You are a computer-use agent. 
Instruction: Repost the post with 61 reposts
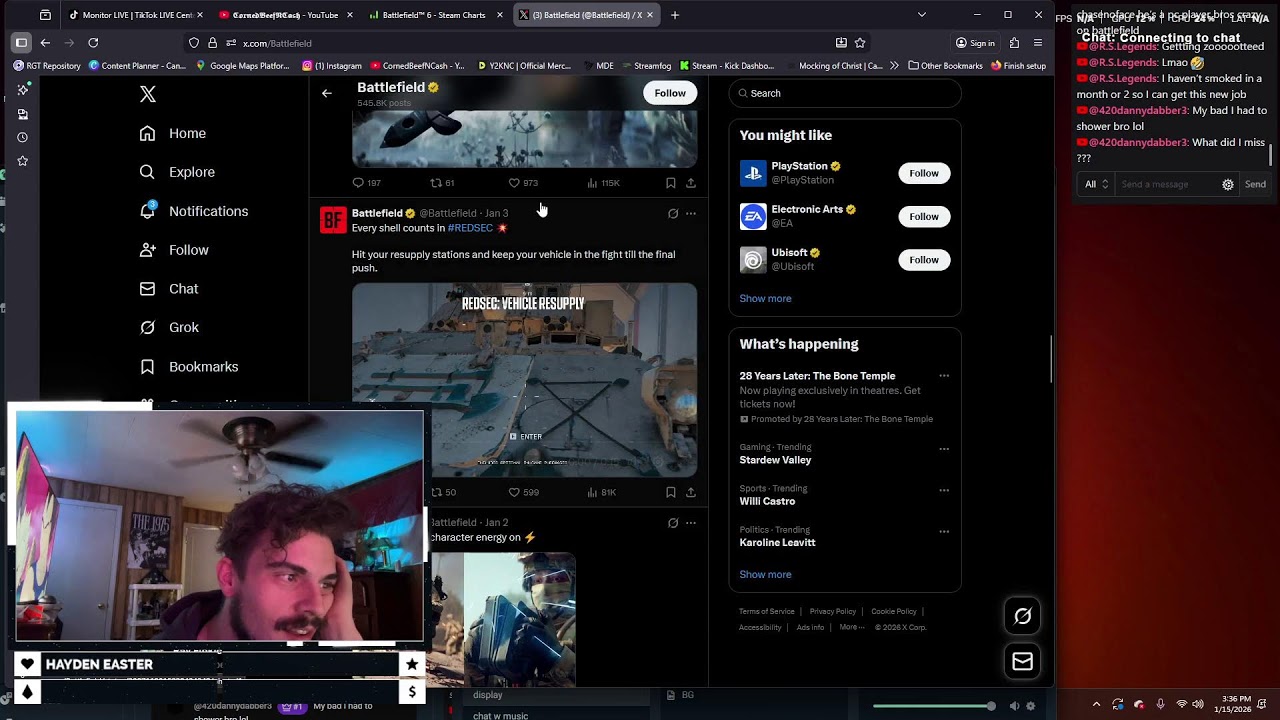pyautogui.click(x=442, y=183)
